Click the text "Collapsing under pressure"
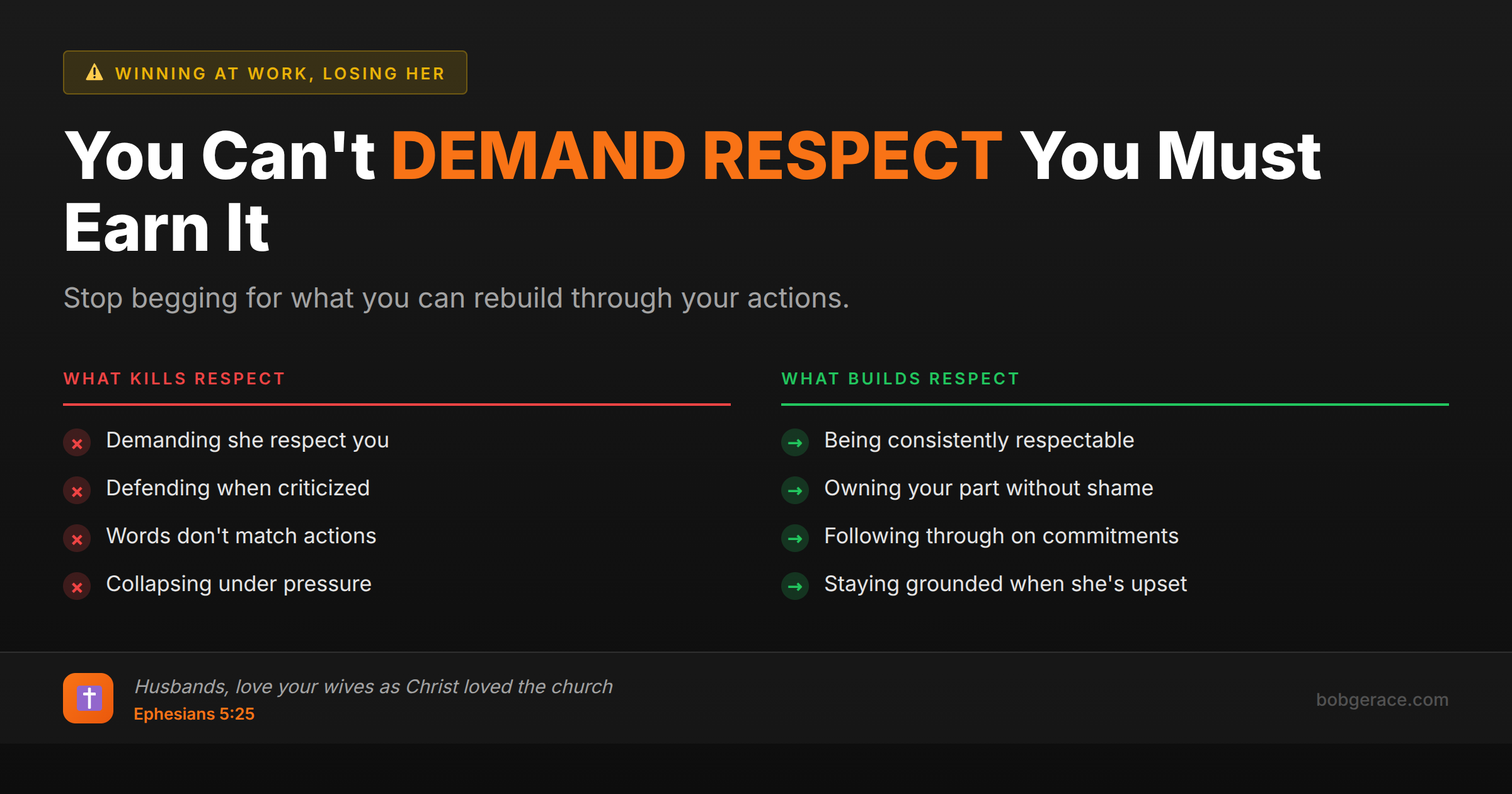The height and width of the screenshot is (794, 1512). 239,584
